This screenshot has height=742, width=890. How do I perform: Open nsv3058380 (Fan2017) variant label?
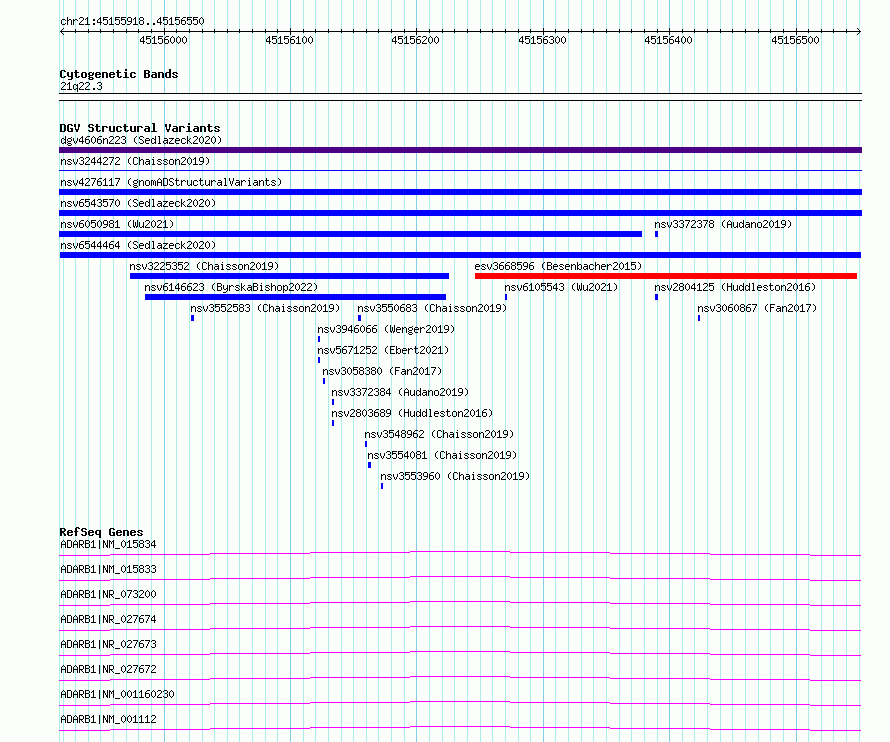(x=382, y=371)
